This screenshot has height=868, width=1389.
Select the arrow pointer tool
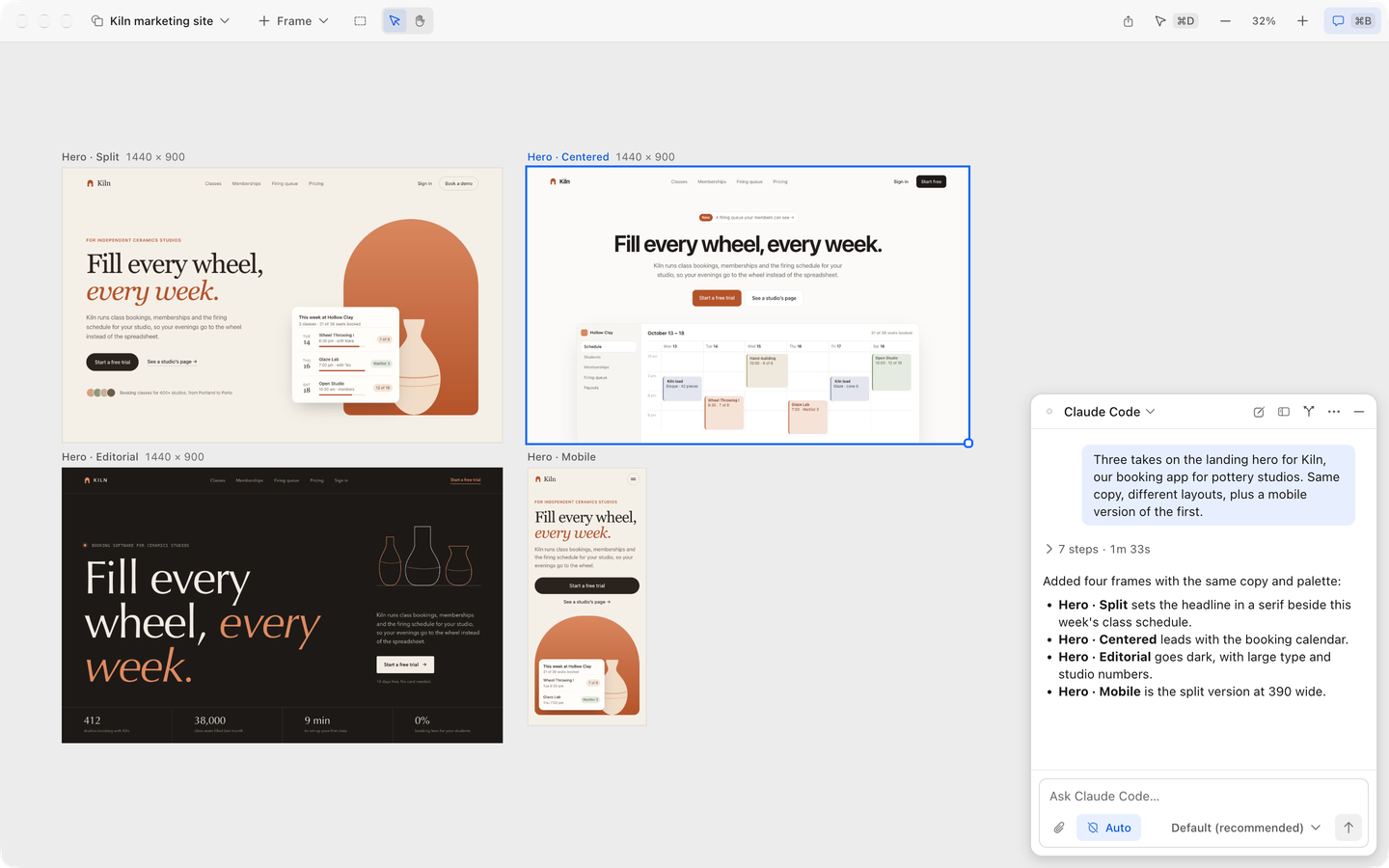tap(395, 20)
